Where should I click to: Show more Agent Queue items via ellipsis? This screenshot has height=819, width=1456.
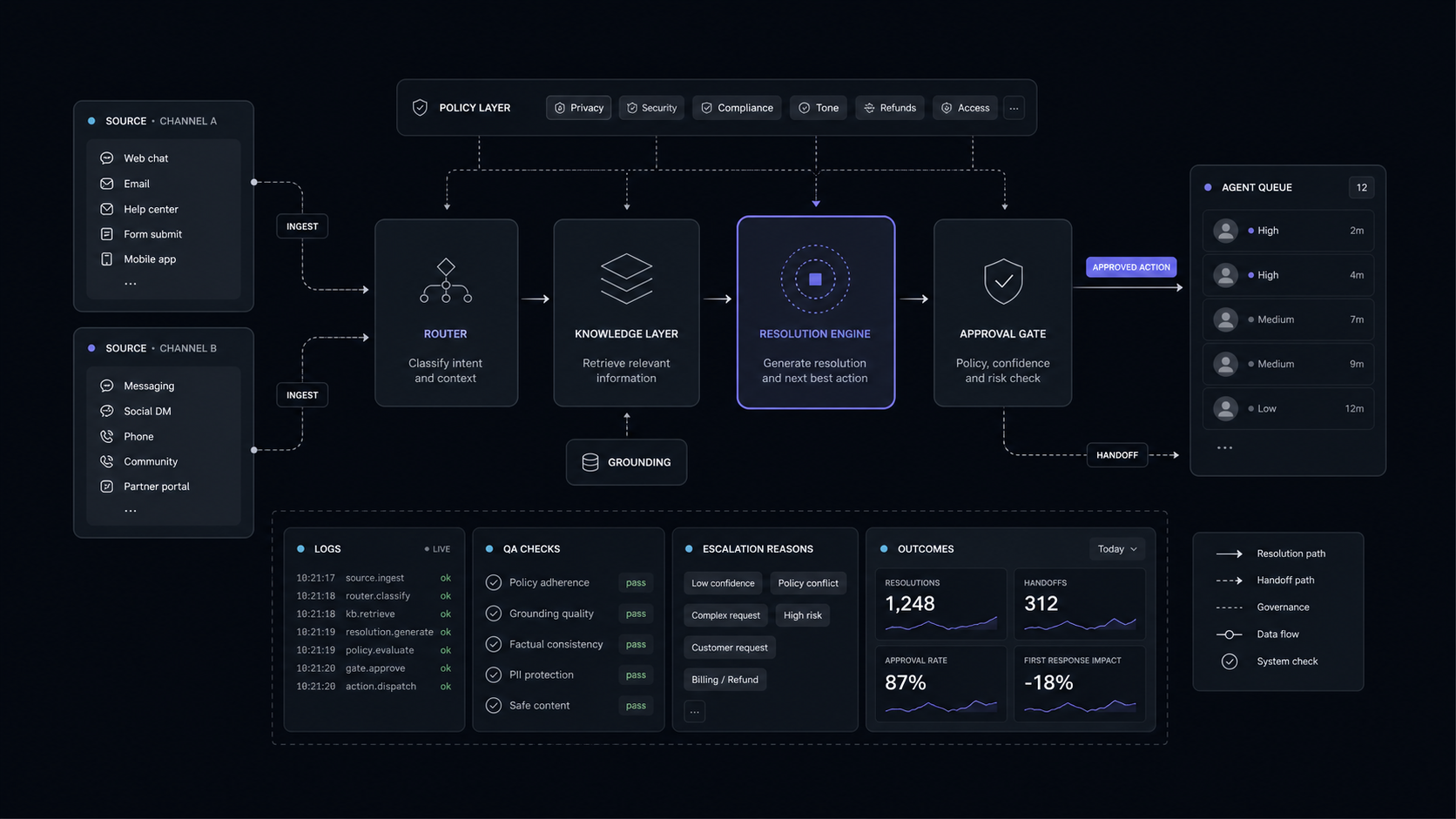click(x=1225, y=448)
